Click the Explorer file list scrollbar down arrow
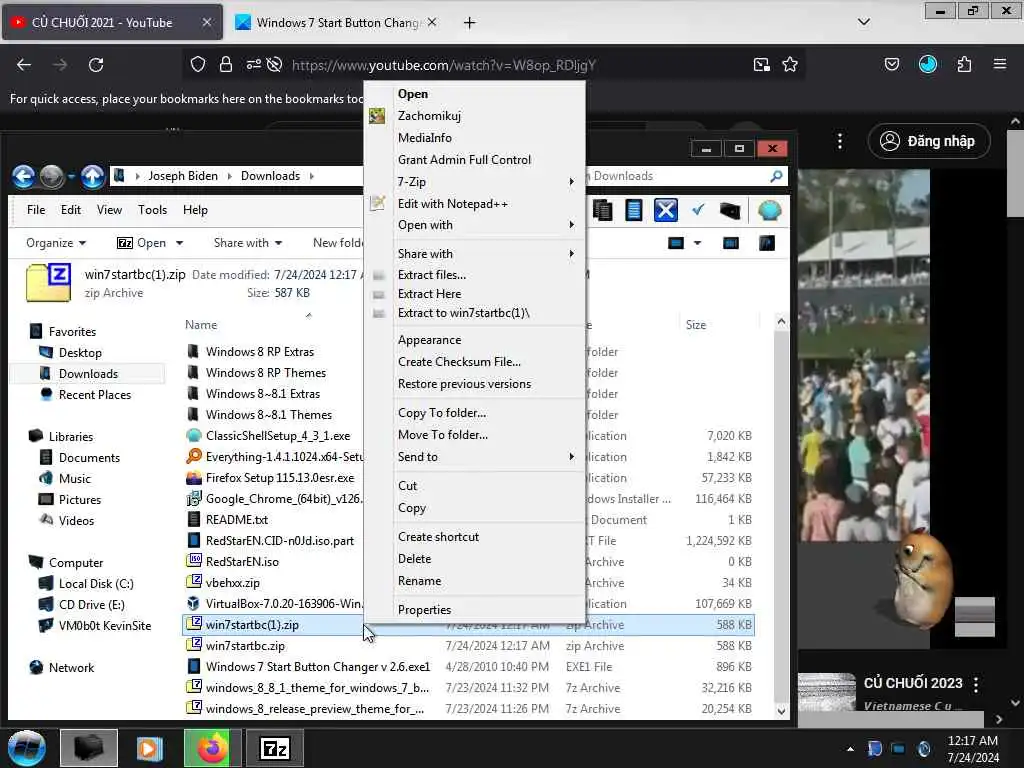 pyautogui.click(x=781, y=711)
